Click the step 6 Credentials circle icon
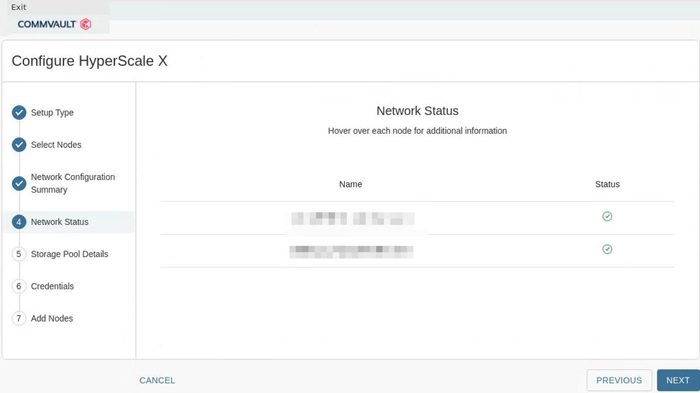The image size is (700, 393). 19,286
